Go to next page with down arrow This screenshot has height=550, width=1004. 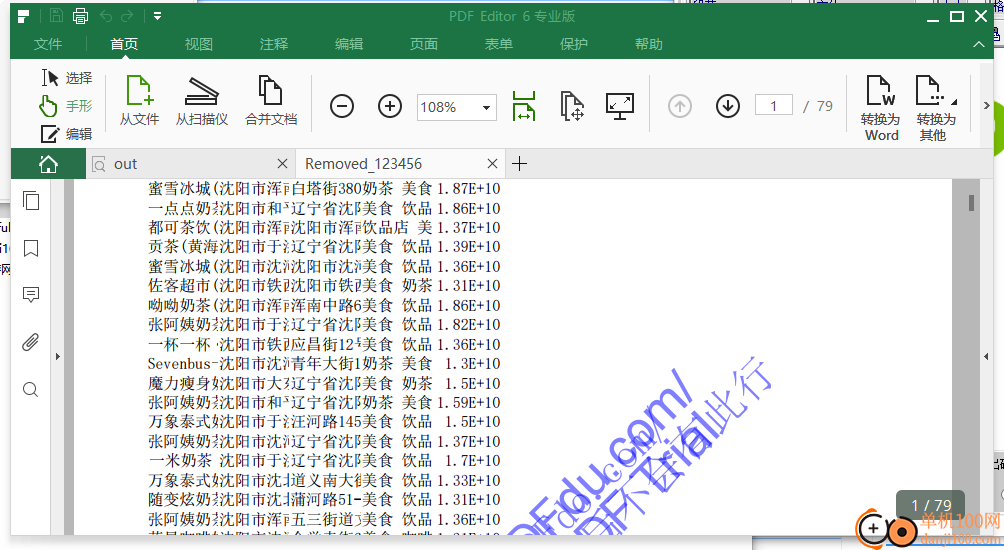[x=728, y=106]
